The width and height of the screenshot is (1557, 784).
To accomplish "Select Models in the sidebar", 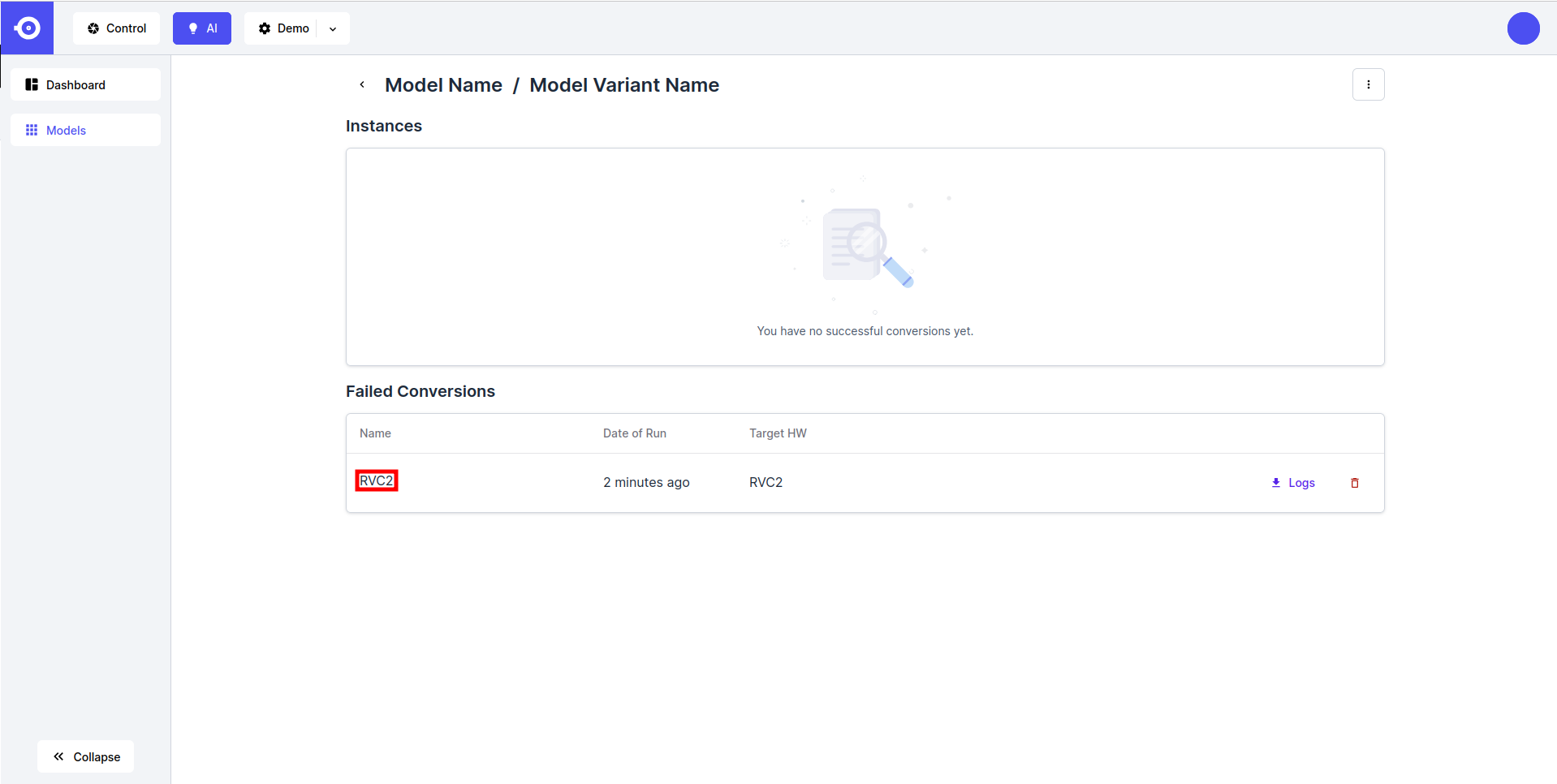I will pos(85,130).
